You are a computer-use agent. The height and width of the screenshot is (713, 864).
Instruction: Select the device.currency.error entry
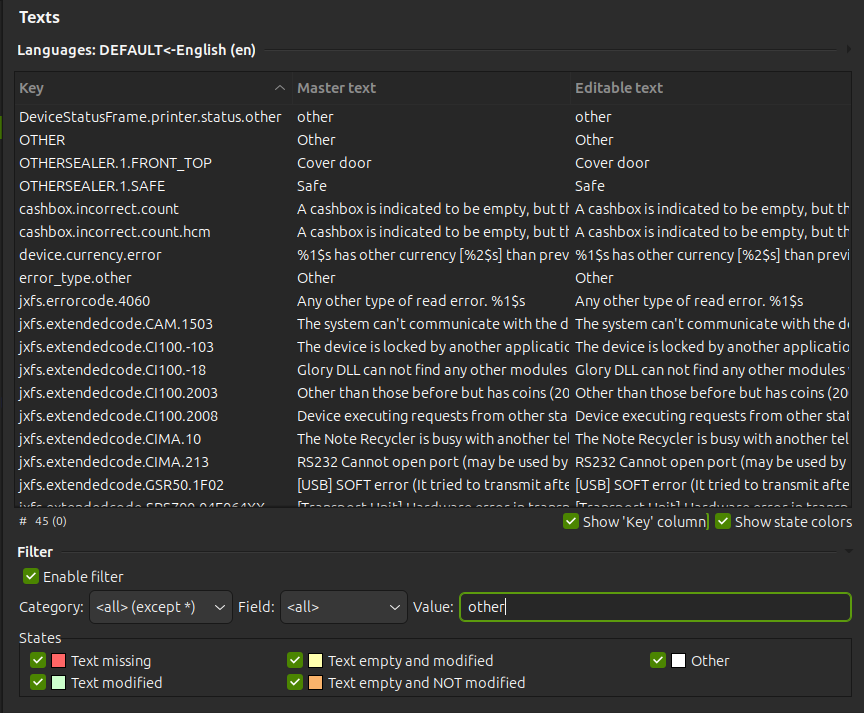click(x=150, y=254)
